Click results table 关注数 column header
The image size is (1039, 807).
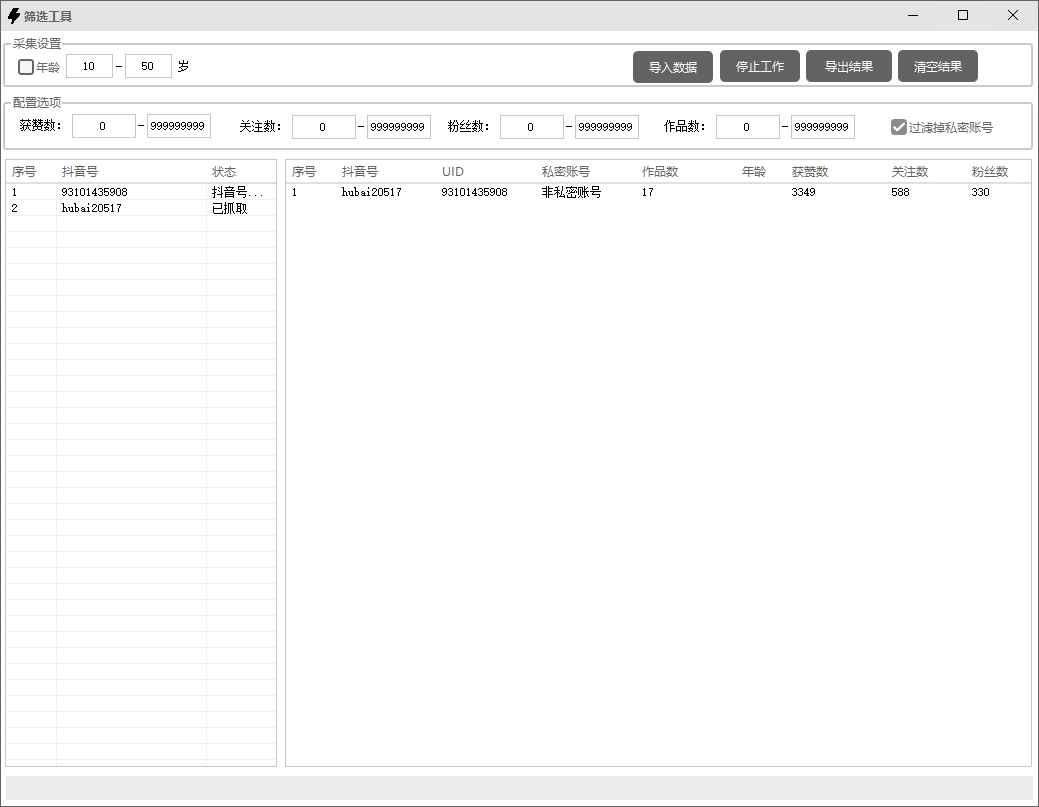point(926,172)
